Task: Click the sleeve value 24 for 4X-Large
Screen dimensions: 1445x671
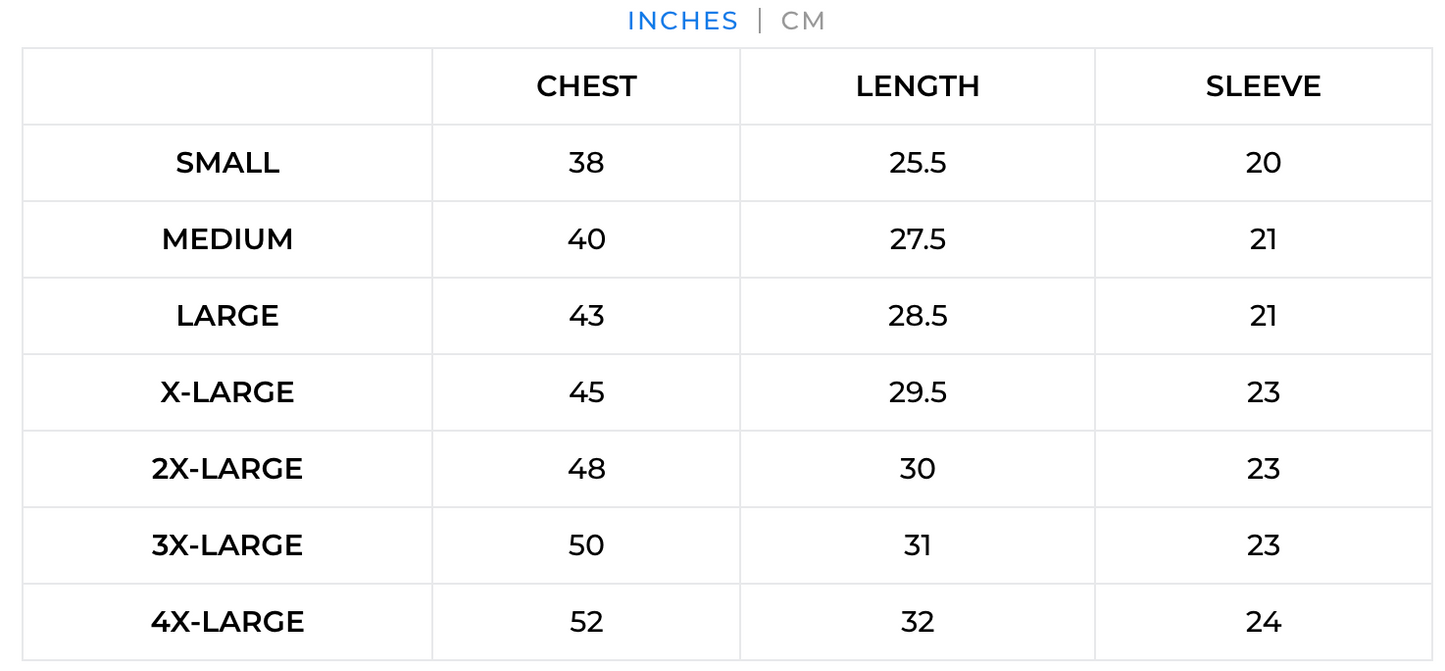Action: [x=1263, y=622]
